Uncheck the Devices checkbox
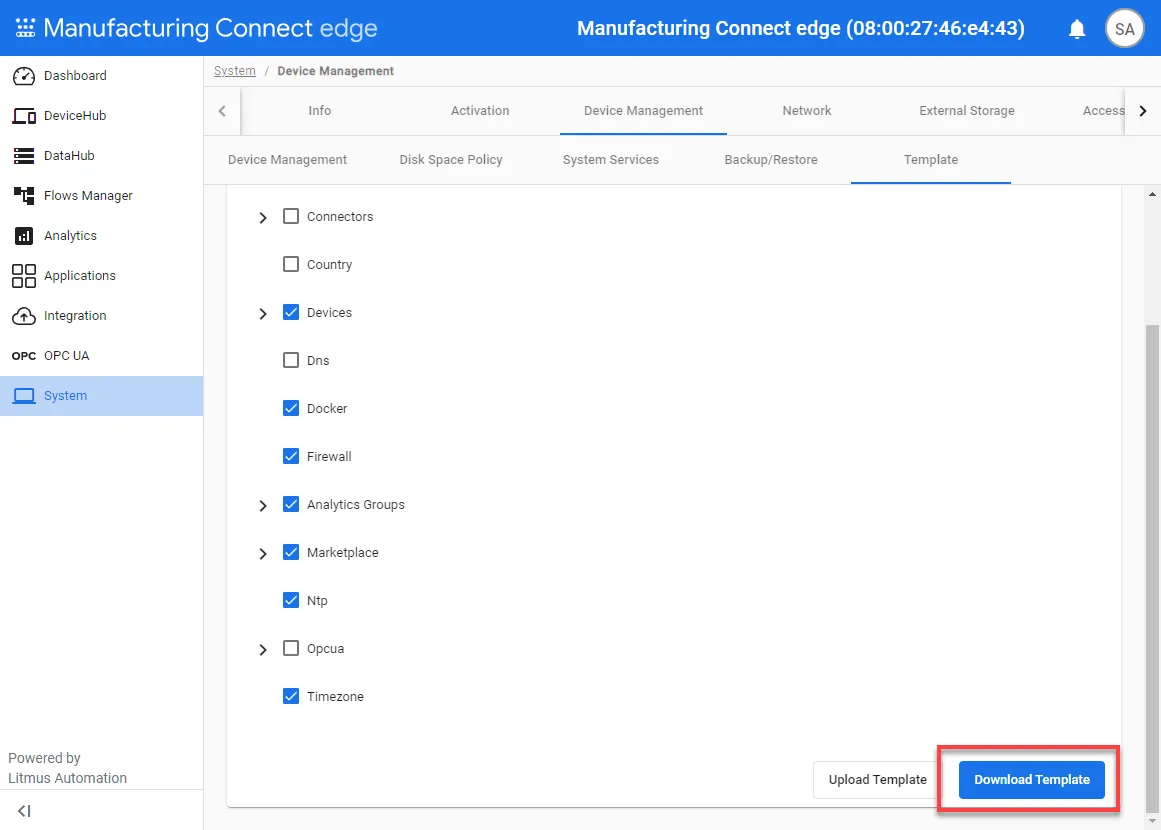1161x830 pixels. pyautogui.click(x=291, y=312)
